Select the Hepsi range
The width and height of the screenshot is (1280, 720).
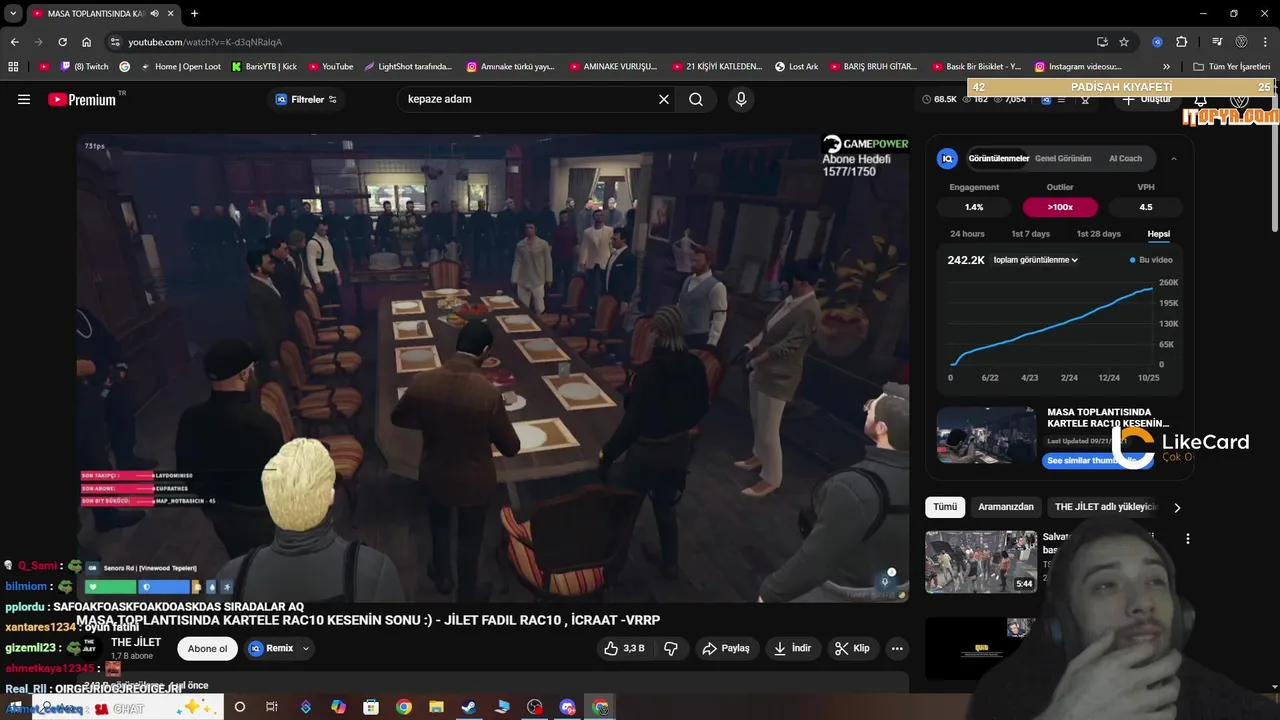[1158, 234]
